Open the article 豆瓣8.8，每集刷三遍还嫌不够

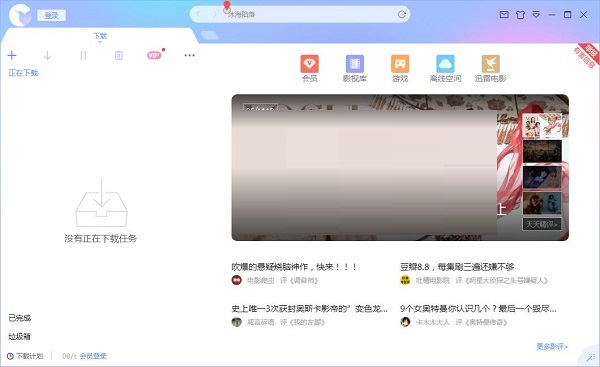(457, 267)
